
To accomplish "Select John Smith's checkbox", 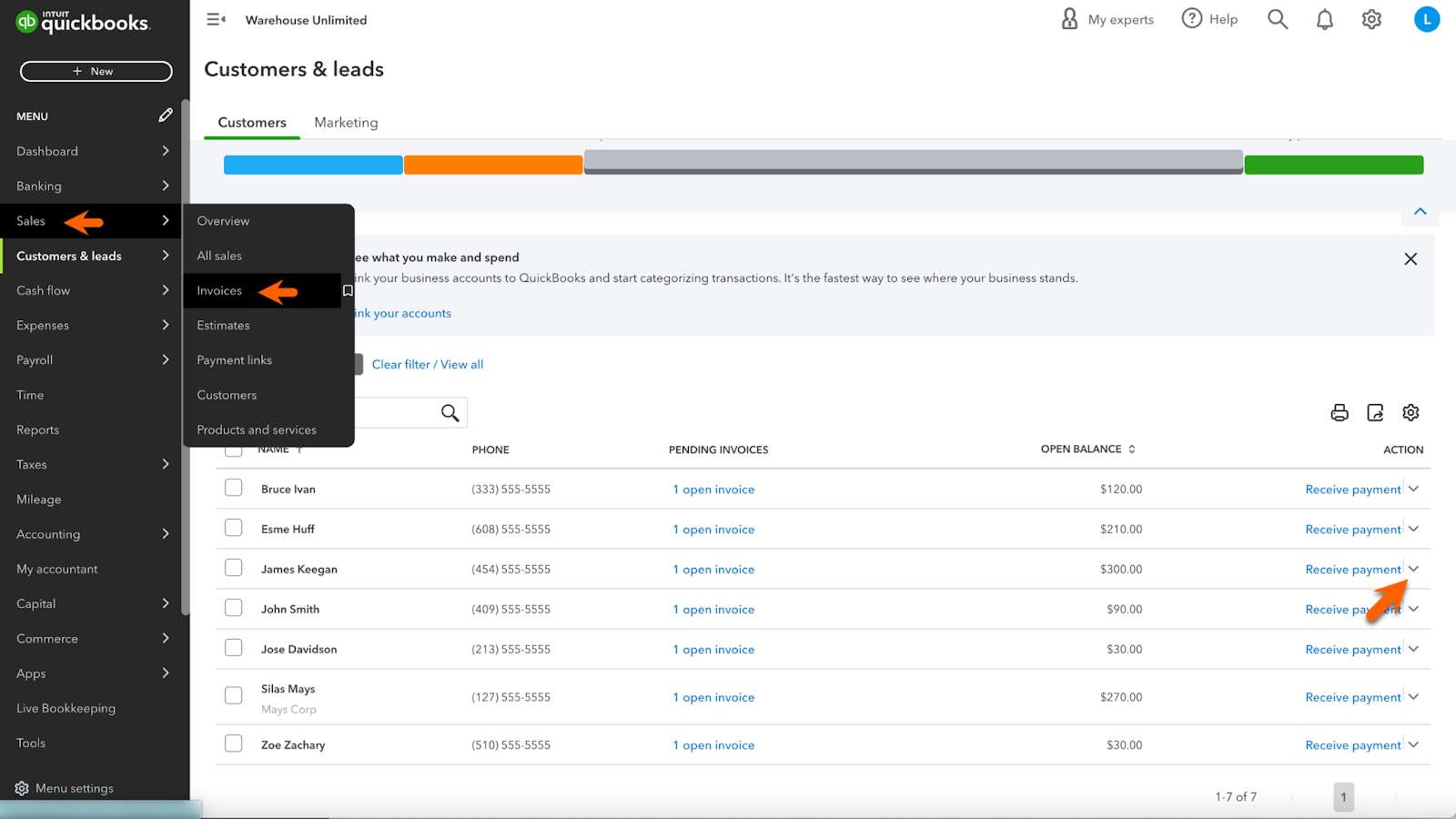I will tap(234, 608).
